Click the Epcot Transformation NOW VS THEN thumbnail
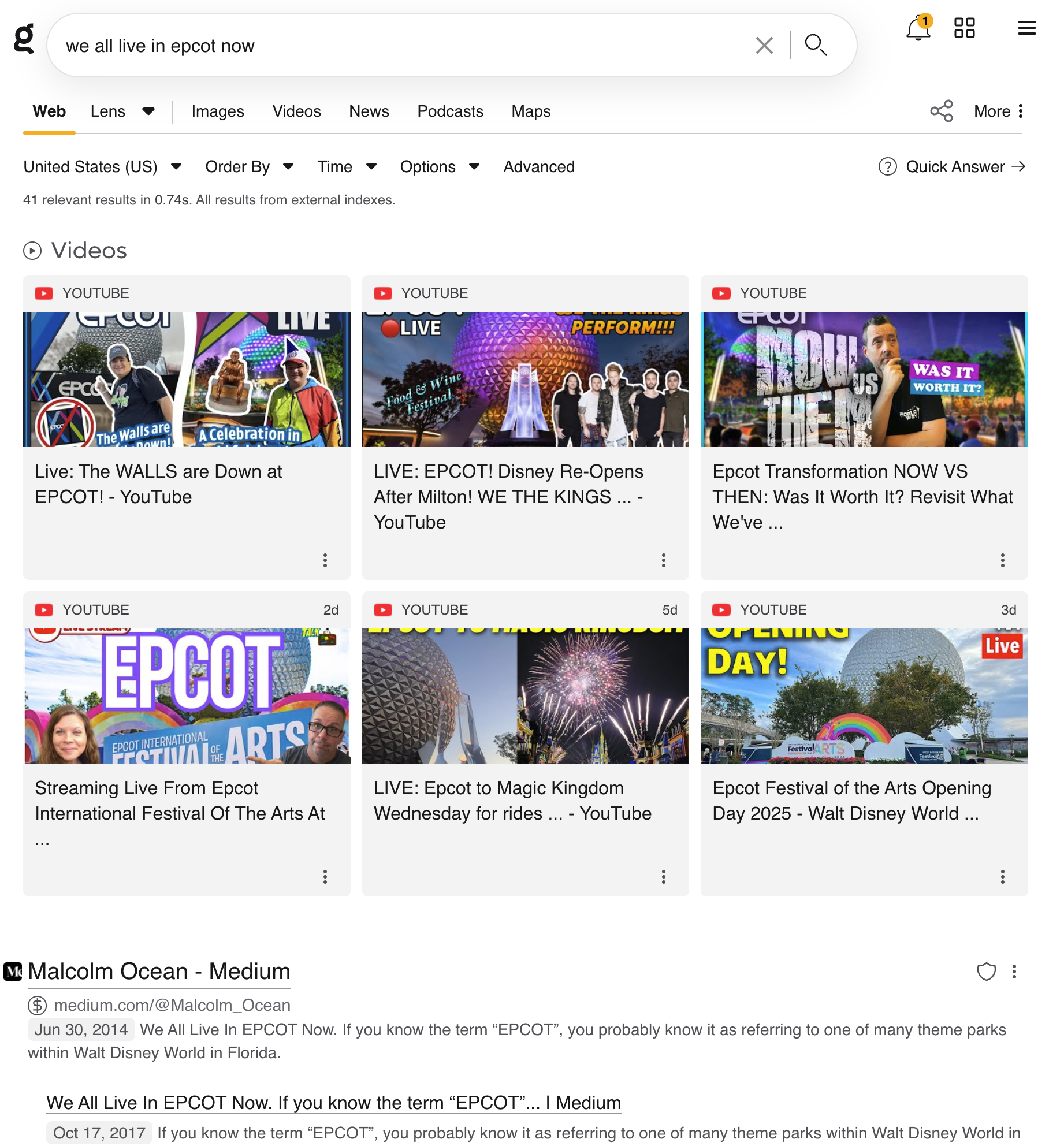 864,379
